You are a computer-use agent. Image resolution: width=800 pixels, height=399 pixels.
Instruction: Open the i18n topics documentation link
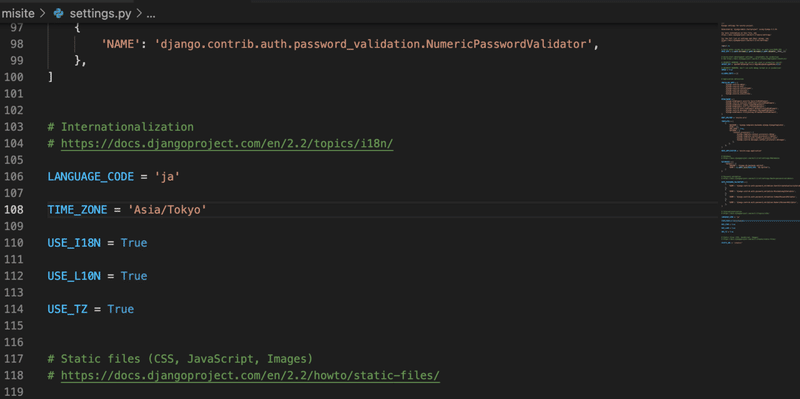(x=227, y=144)
